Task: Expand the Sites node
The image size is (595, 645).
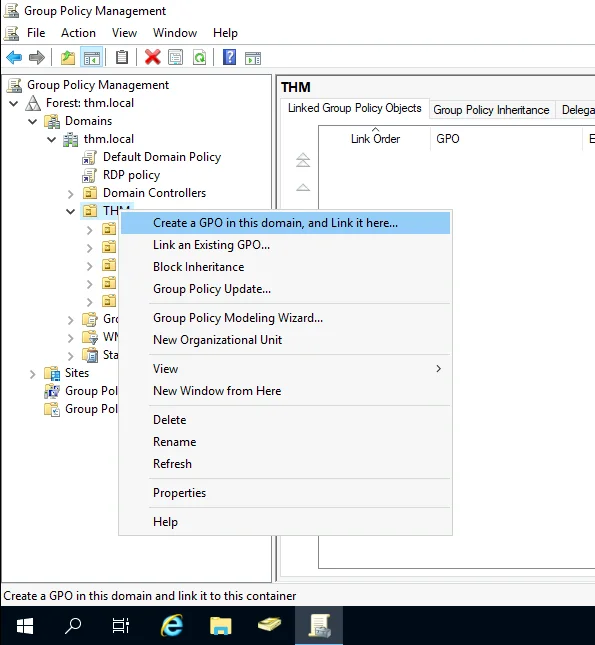Action: (x=33, y=374)
